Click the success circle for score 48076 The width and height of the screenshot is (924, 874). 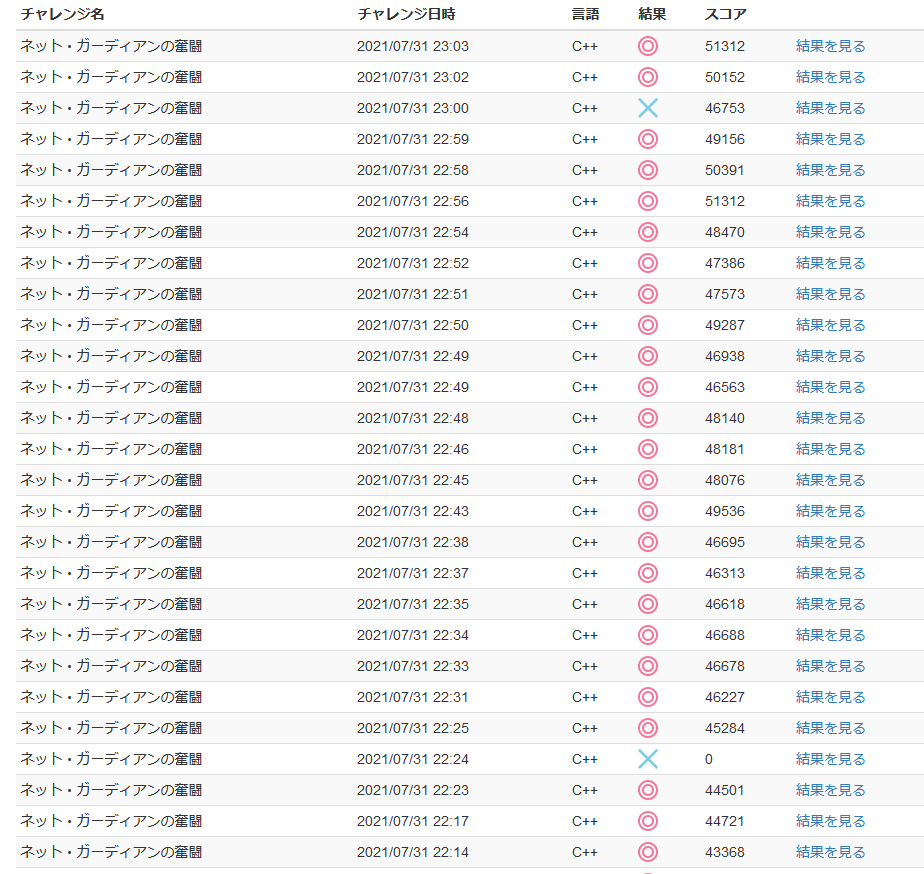click(648, 480)
